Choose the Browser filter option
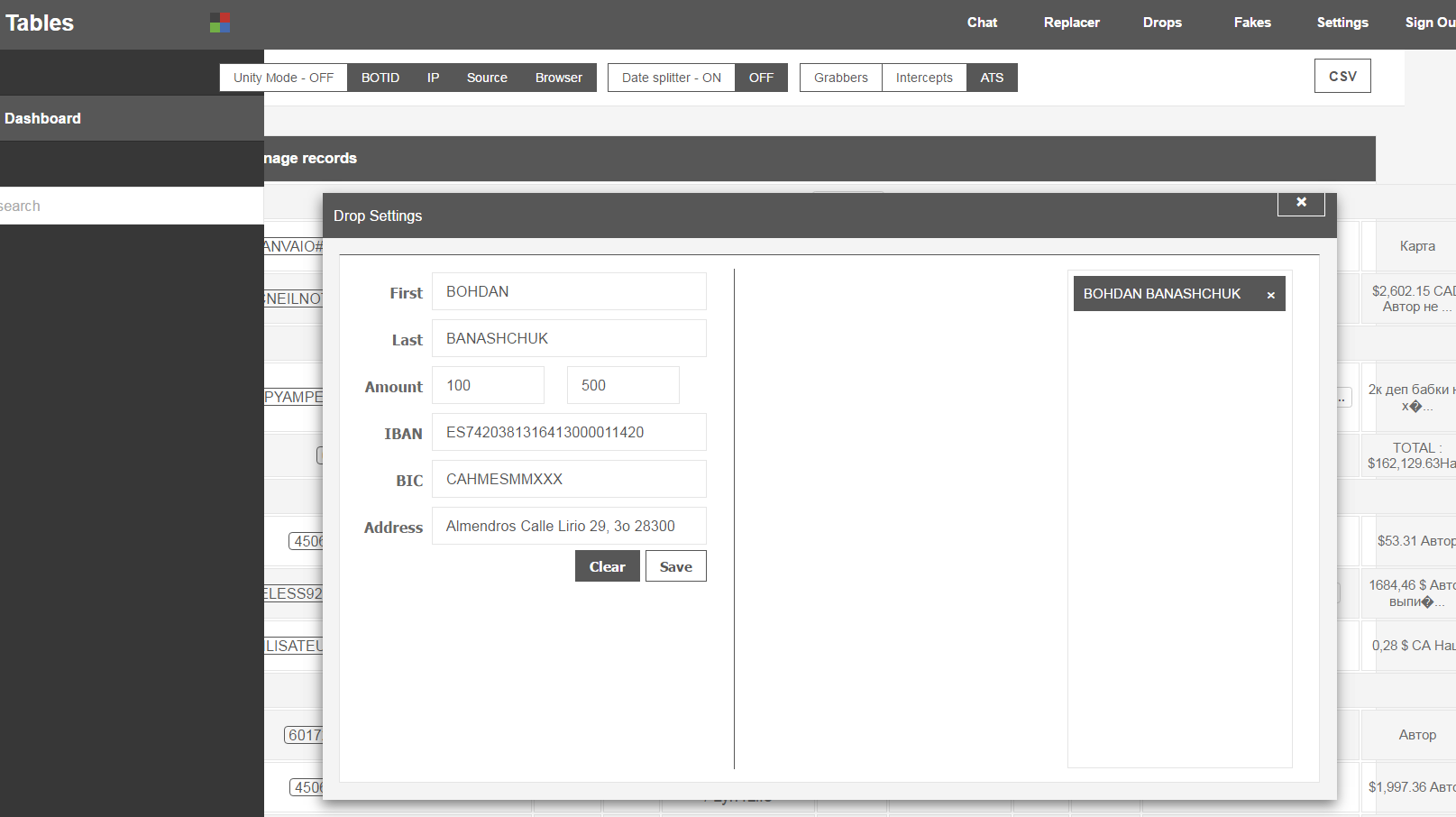1456x817 pixels. (558, 78)
